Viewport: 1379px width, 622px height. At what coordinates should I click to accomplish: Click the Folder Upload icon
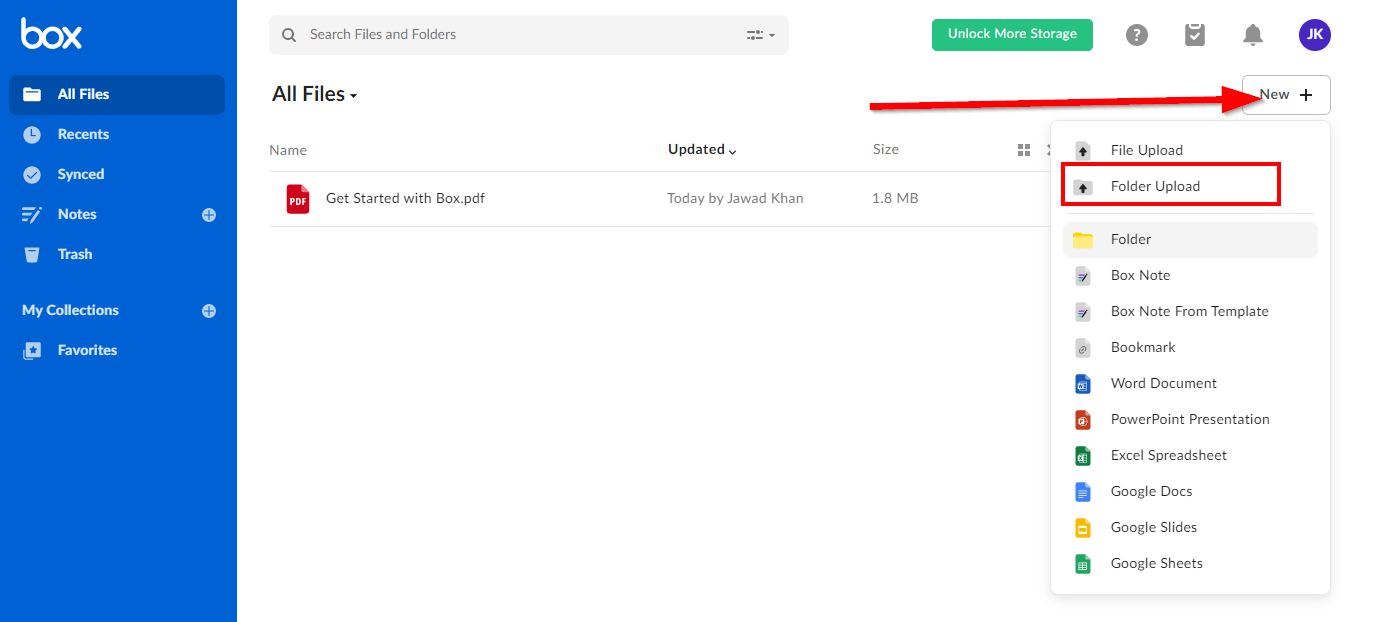pyautogui.click(x=1083, y=187)
